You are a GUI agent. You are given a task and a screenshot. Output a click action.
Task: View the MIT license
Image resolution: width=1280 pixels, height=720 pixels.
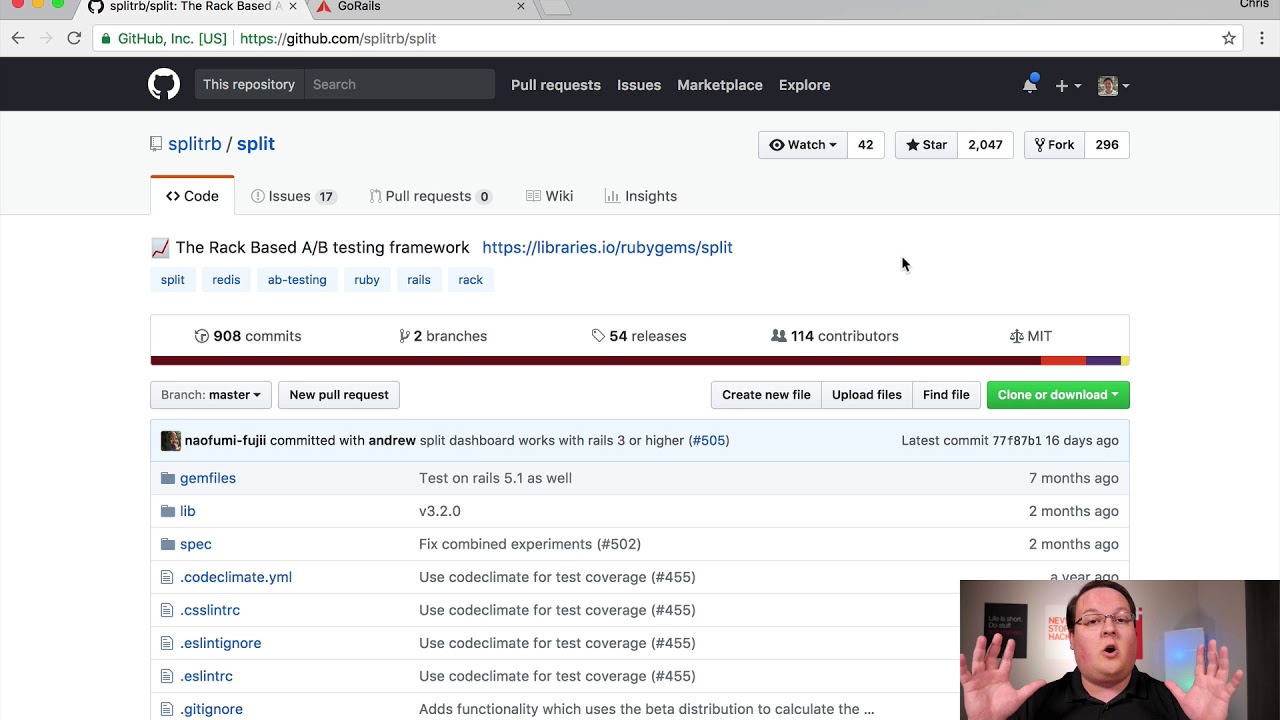pos(1030,336)
